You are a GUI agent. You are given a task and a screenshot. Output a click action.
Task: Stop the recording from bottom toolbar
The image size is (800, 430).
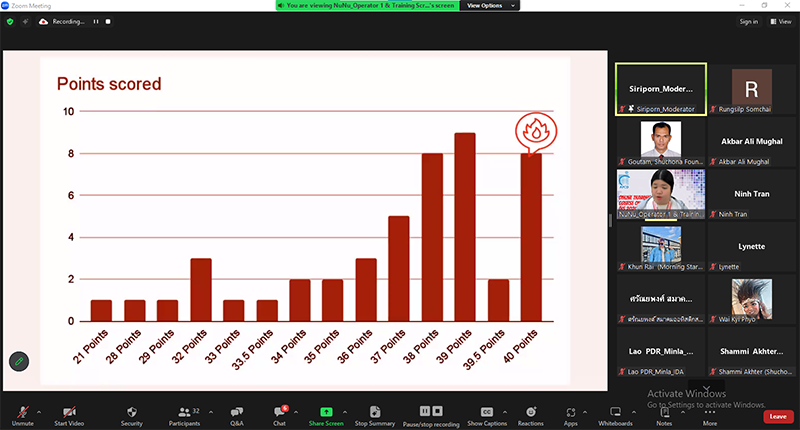click(437, 411)
